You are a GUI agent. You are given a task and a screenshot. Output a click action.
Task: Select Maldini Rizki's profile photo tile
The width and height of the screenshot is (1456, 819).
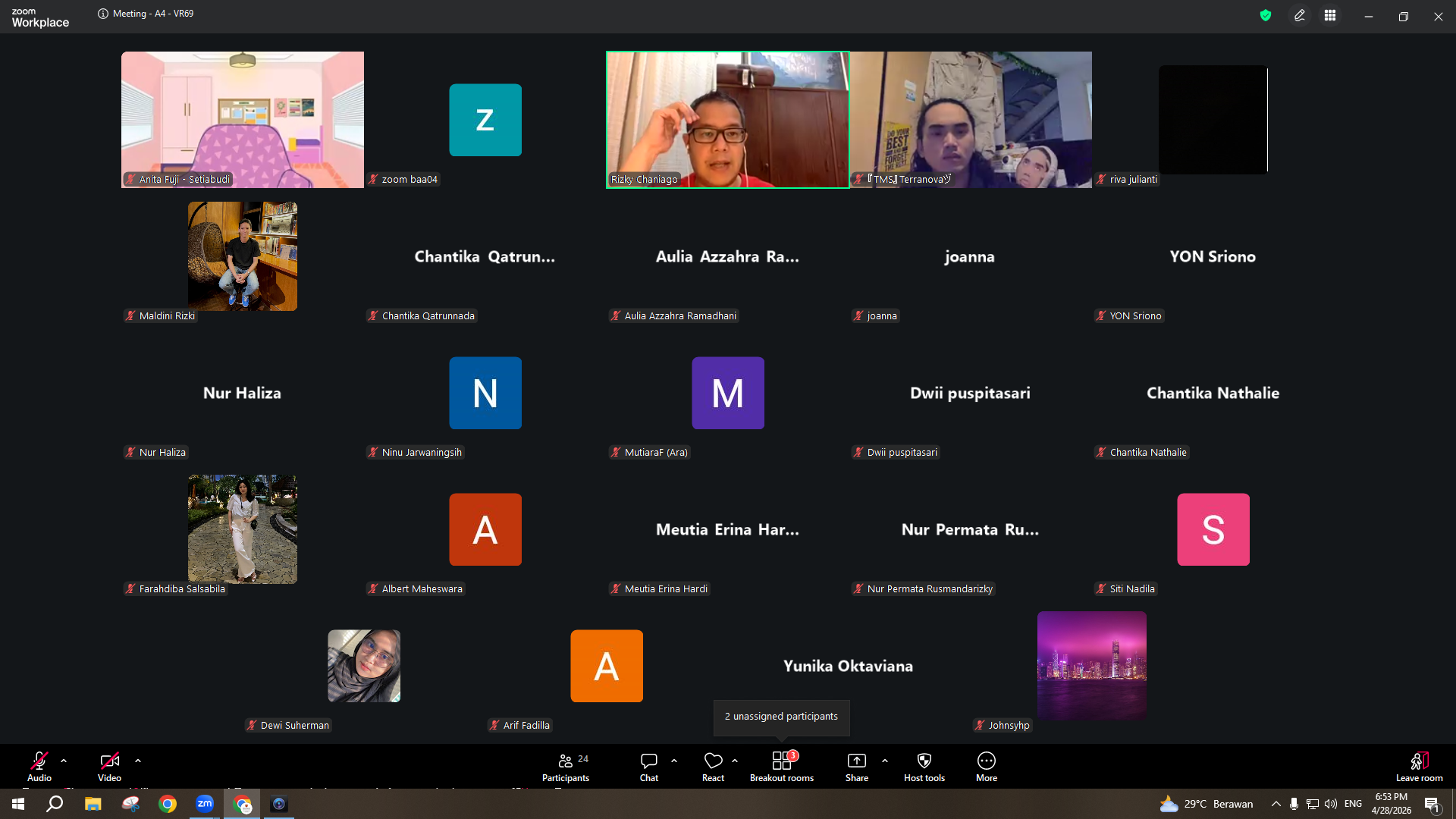click(x=243, y=256)
